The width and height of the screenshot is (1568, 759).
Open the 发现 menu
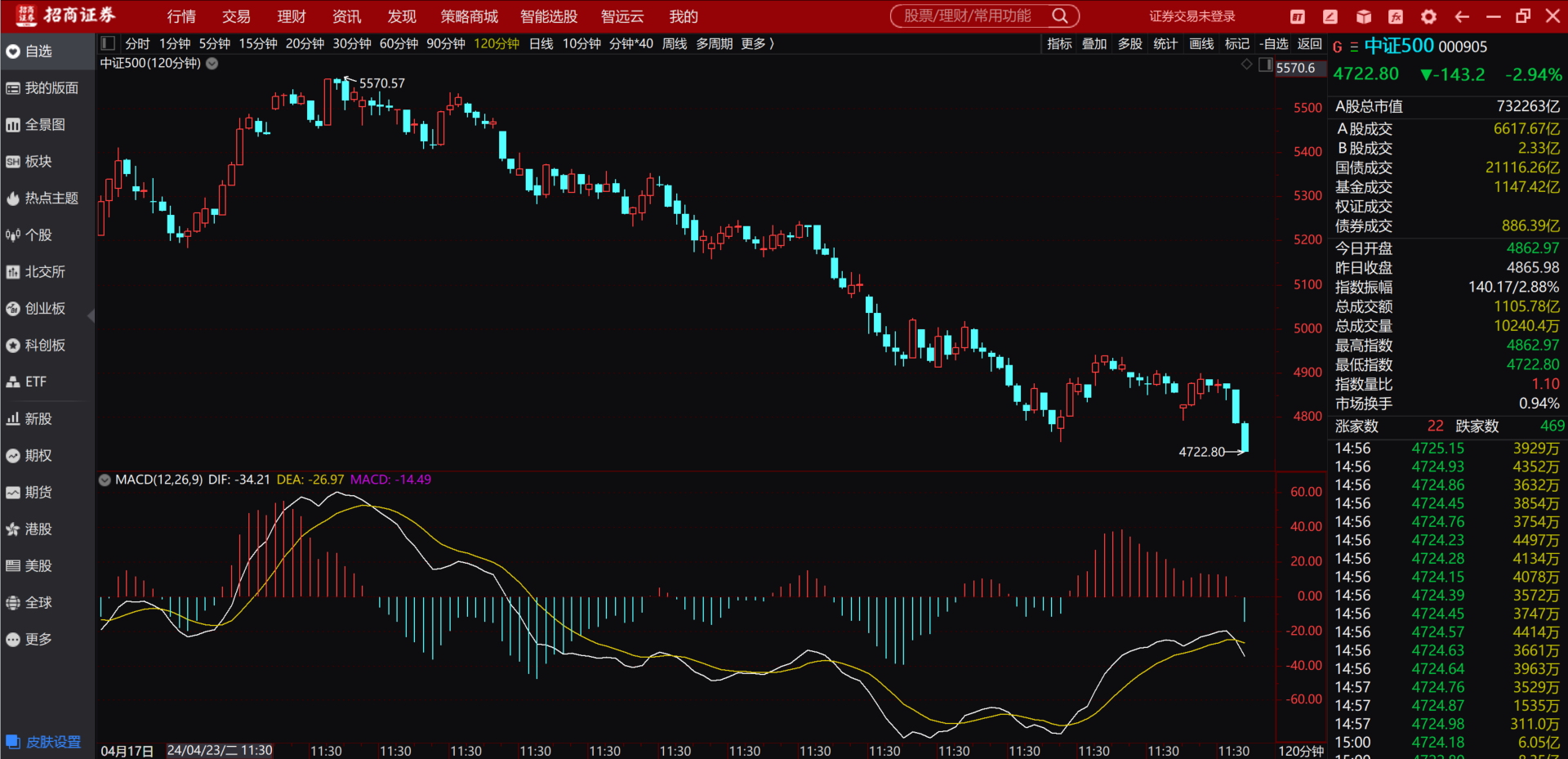[402, 16]
